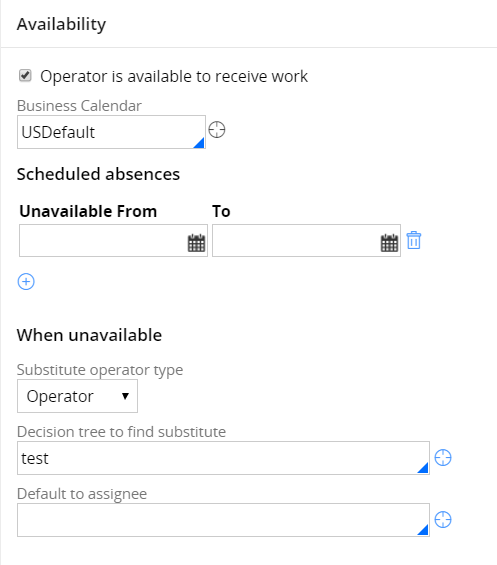The image size is (497, 565).
Task: Click the Scheduled absences heading
Action: (98, 174)
